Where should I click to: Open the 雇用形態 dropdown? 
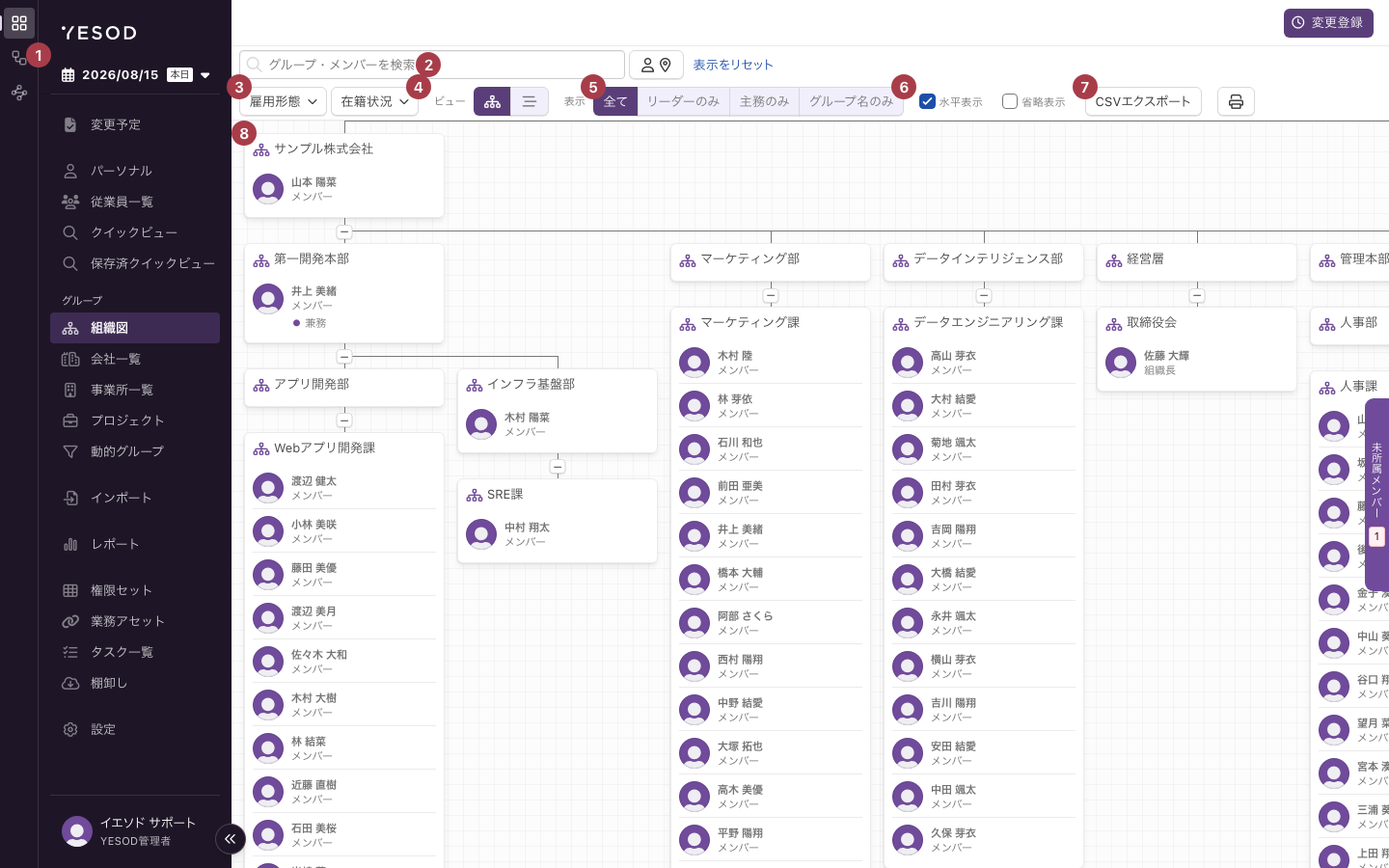(283, 101)
